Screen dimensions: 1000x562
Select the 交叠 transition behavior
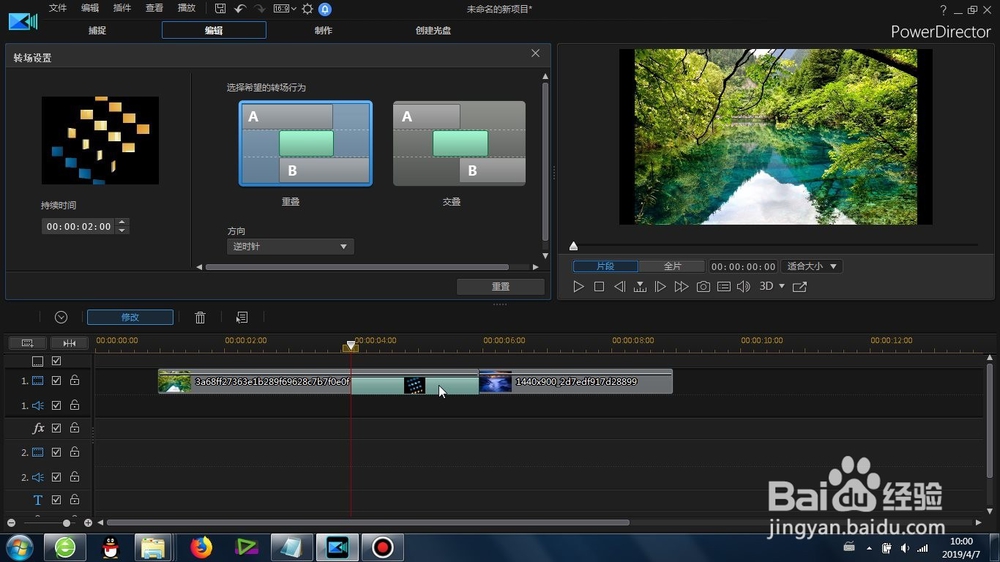(x=459, y=144)
